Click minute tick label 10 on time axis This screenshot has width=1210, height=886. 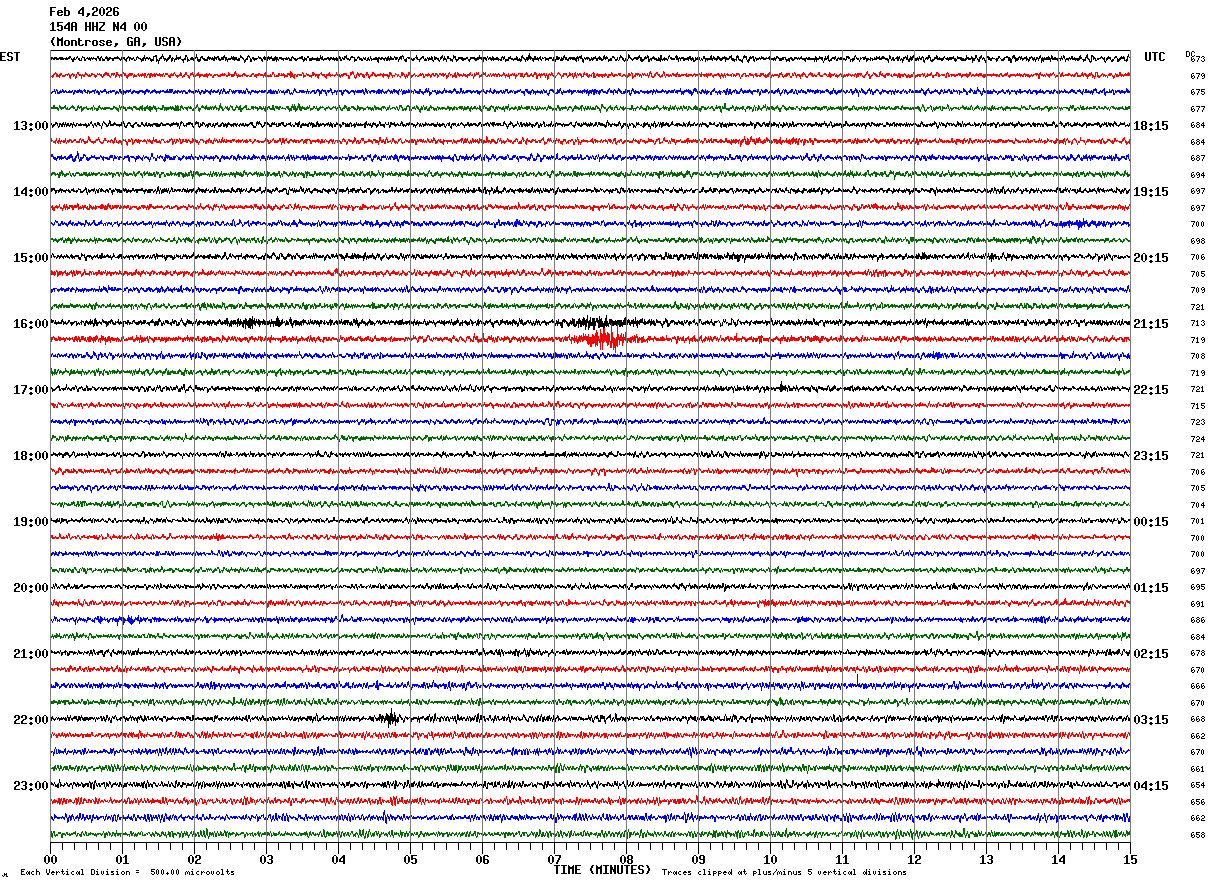pos(770,859)
